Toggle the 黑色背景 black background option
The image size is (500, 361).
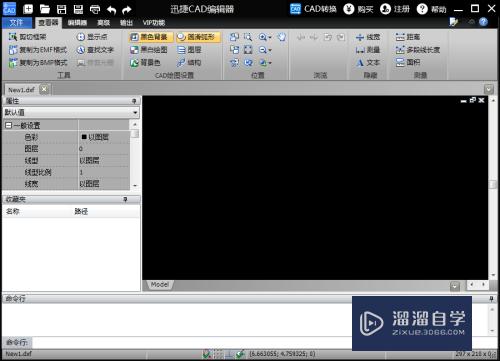pos(151,37)
